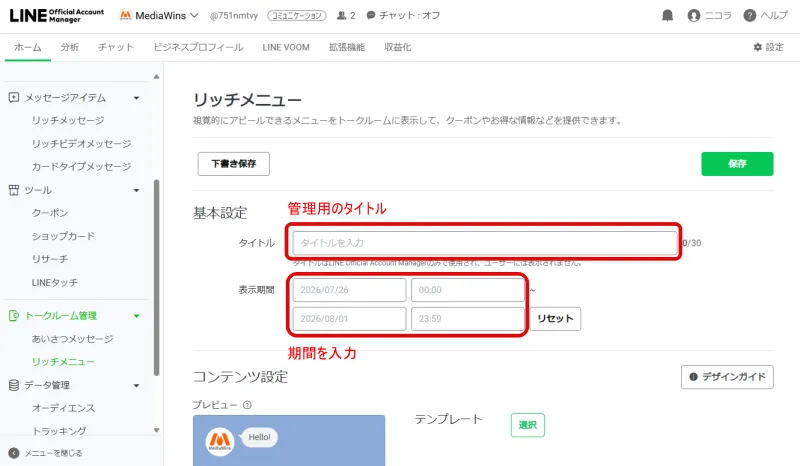Image resolution: width=800 pixels, height=466 pixels.
Task: Open リッチメッセージ in sidebar
Action: (68, 120)
